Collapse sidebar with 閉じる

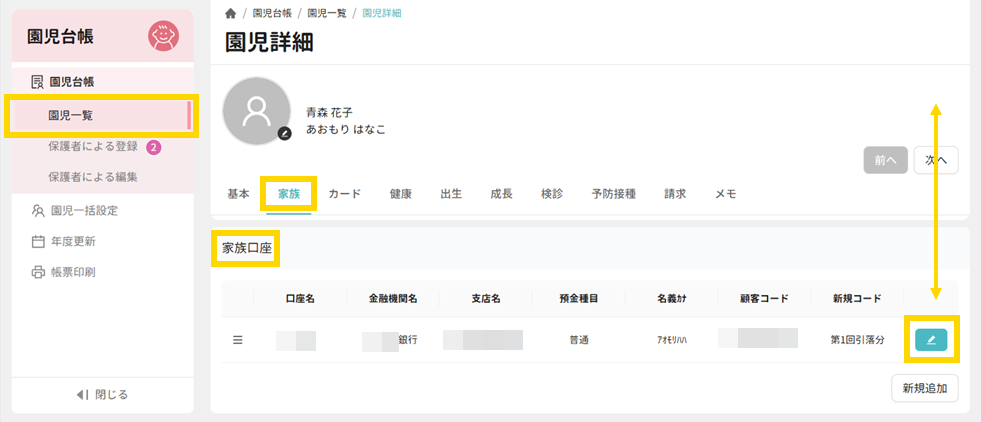(102, 394)
